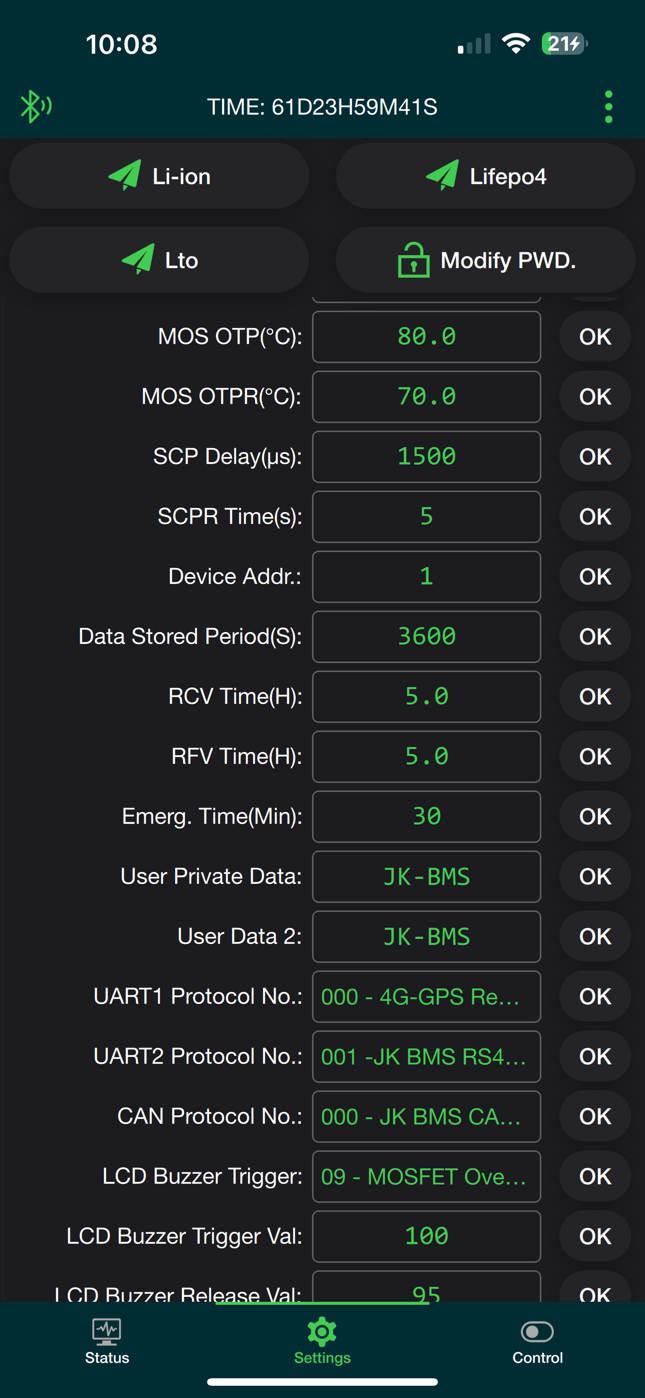Apply the Lifepo4 battery preset
The height and width of the screenshot is (1398, 645).
(x=485, y=176)
